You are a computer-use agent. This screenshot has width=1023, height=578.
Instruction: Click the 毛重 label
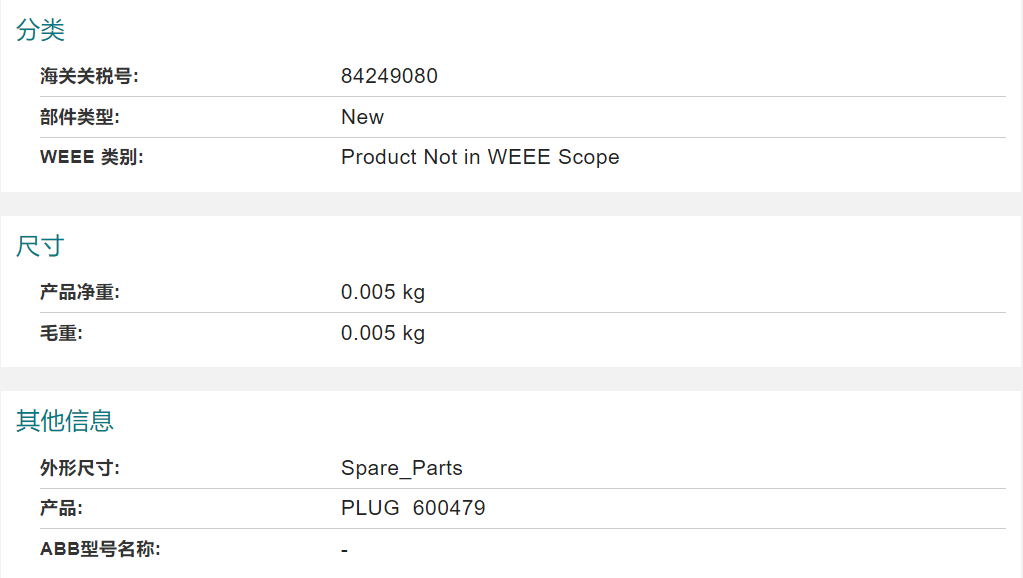point(61,333)
